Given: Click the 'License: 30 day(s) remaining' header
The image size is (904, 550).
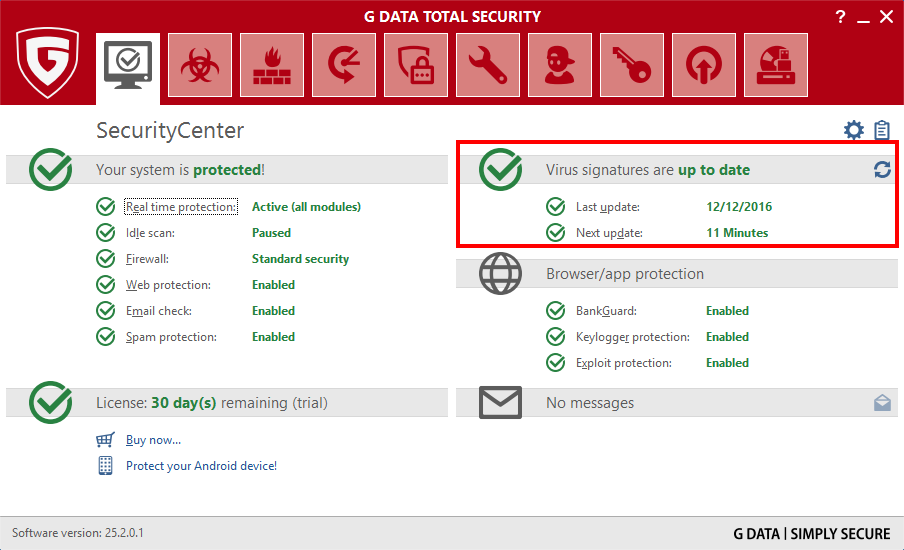Looking at the screenshot, I should (212, 402).
